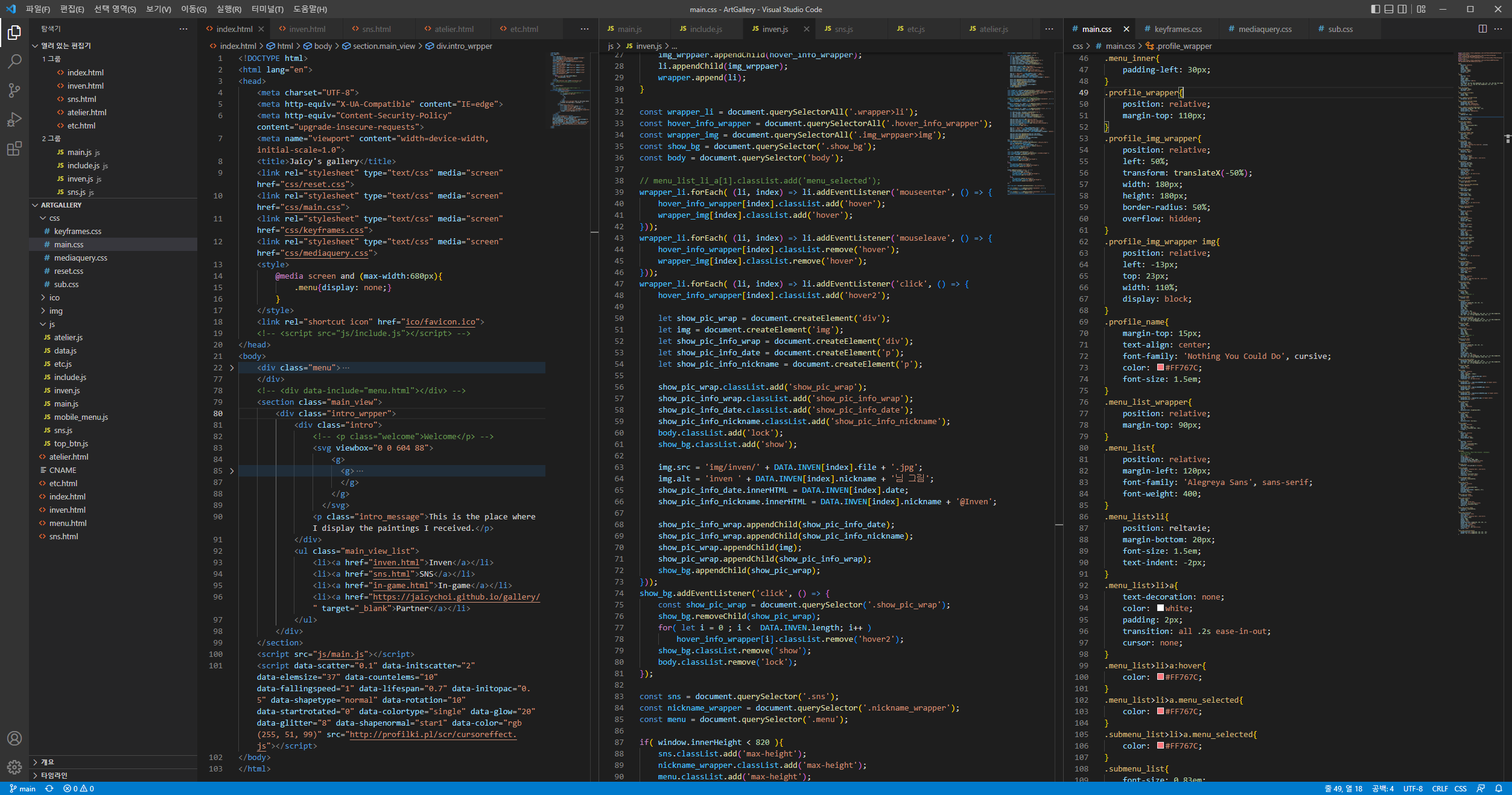Click notifications bell in status bar
Viewport: 1512px width, 795px height.
1498,788
